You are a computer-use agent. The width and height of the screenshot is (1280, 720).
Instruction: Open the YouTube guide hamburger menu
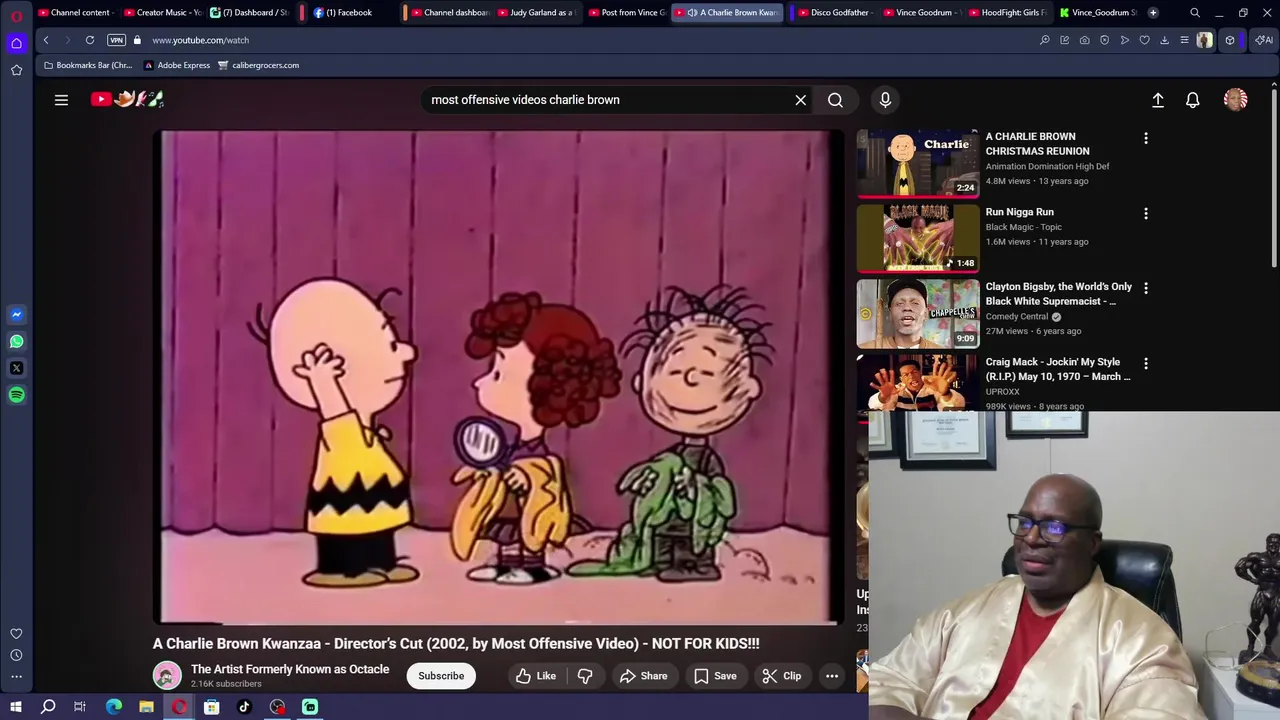coord(61,100)
